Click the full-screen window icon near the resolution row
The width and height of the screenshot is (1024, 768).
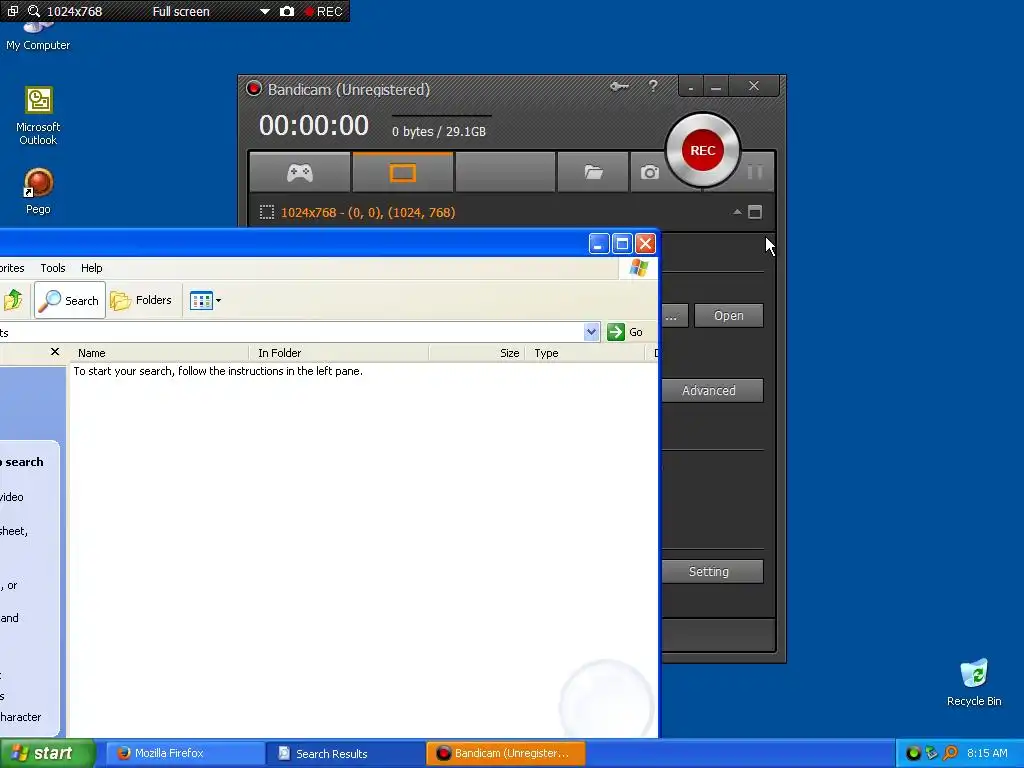click(x=755, y=212)
